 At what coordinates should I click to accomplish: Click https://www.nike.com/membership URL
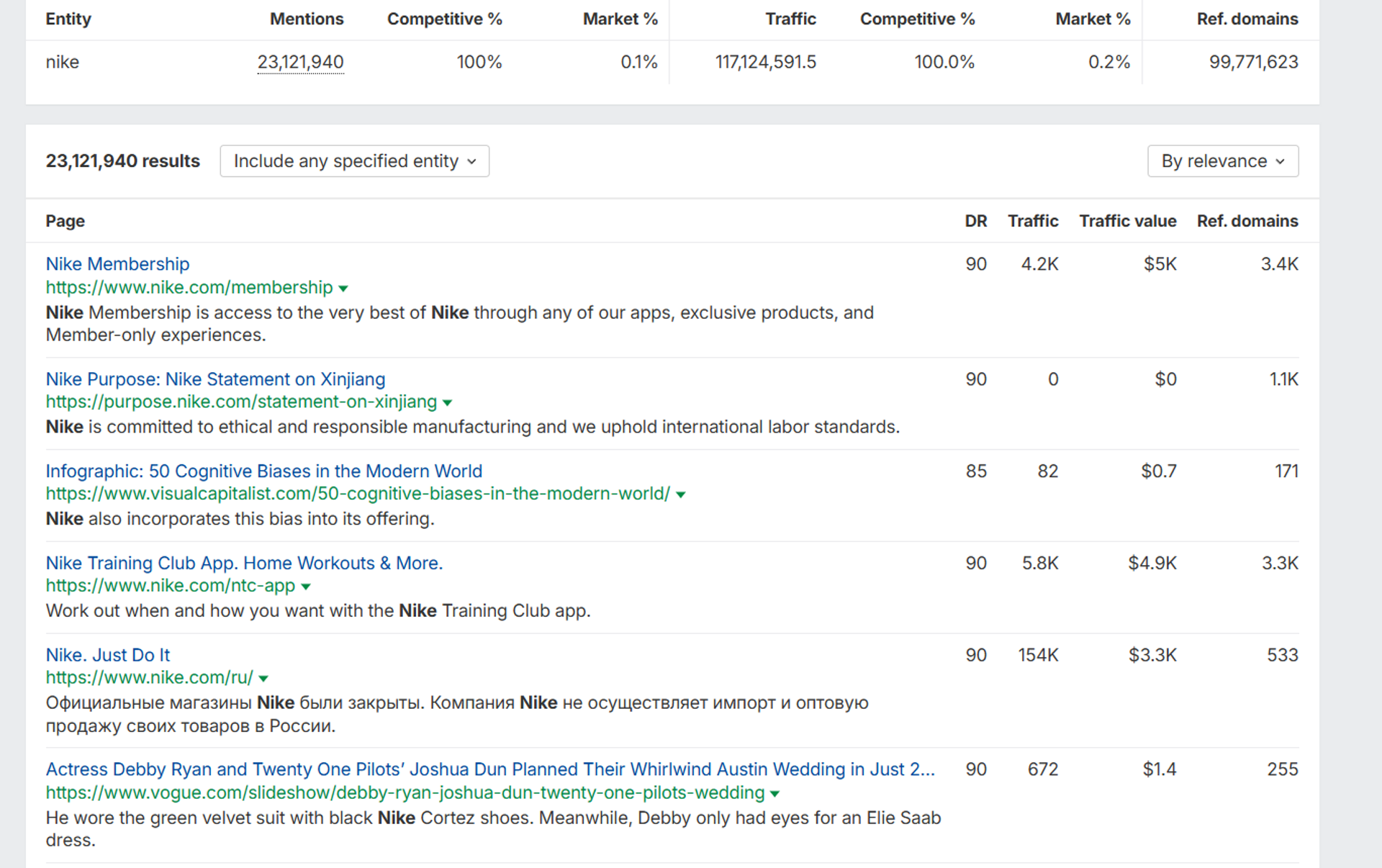[189, 287]
